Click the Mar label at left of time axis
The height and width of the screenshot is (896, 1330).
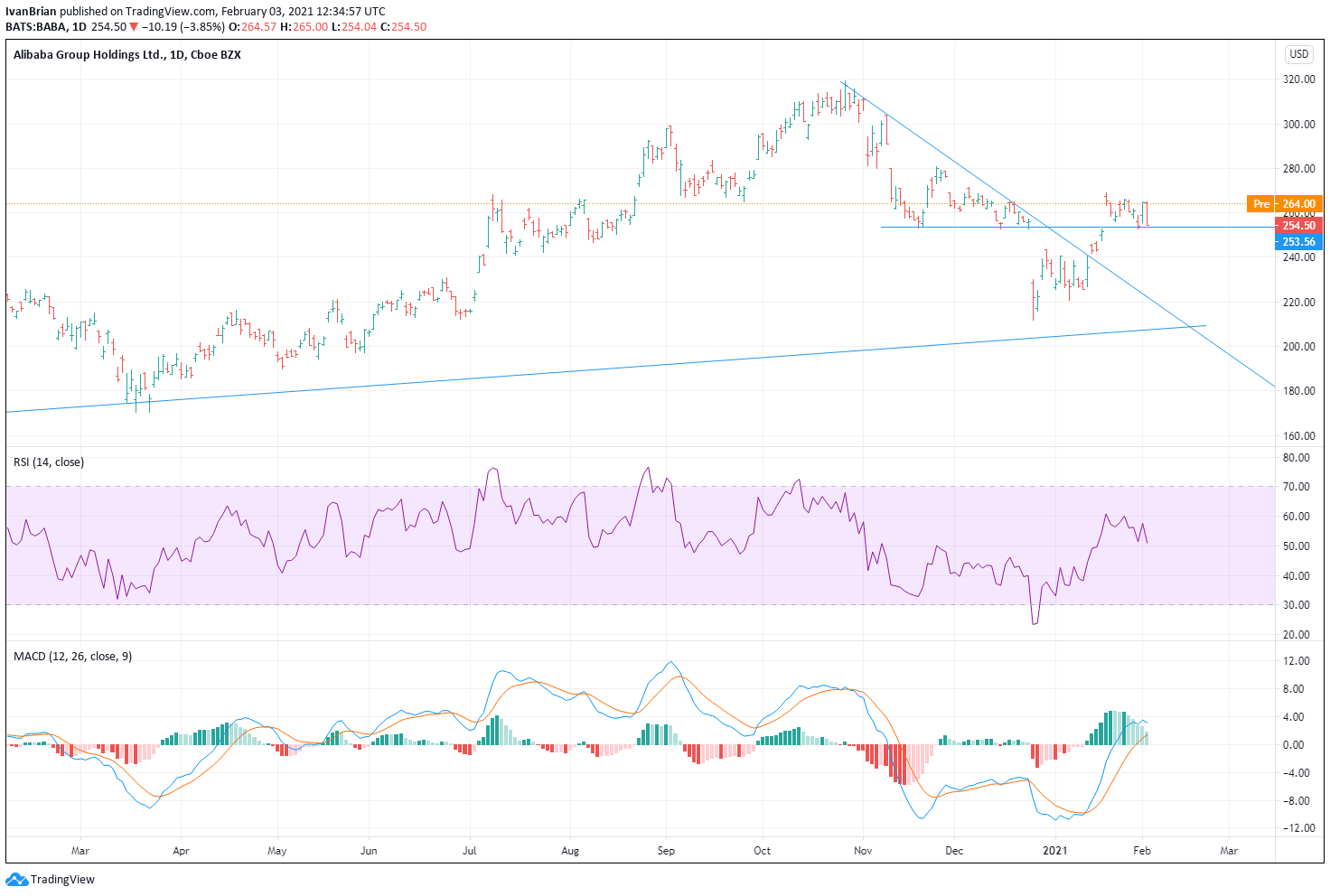pyautogui.click(x=80, y=851)
